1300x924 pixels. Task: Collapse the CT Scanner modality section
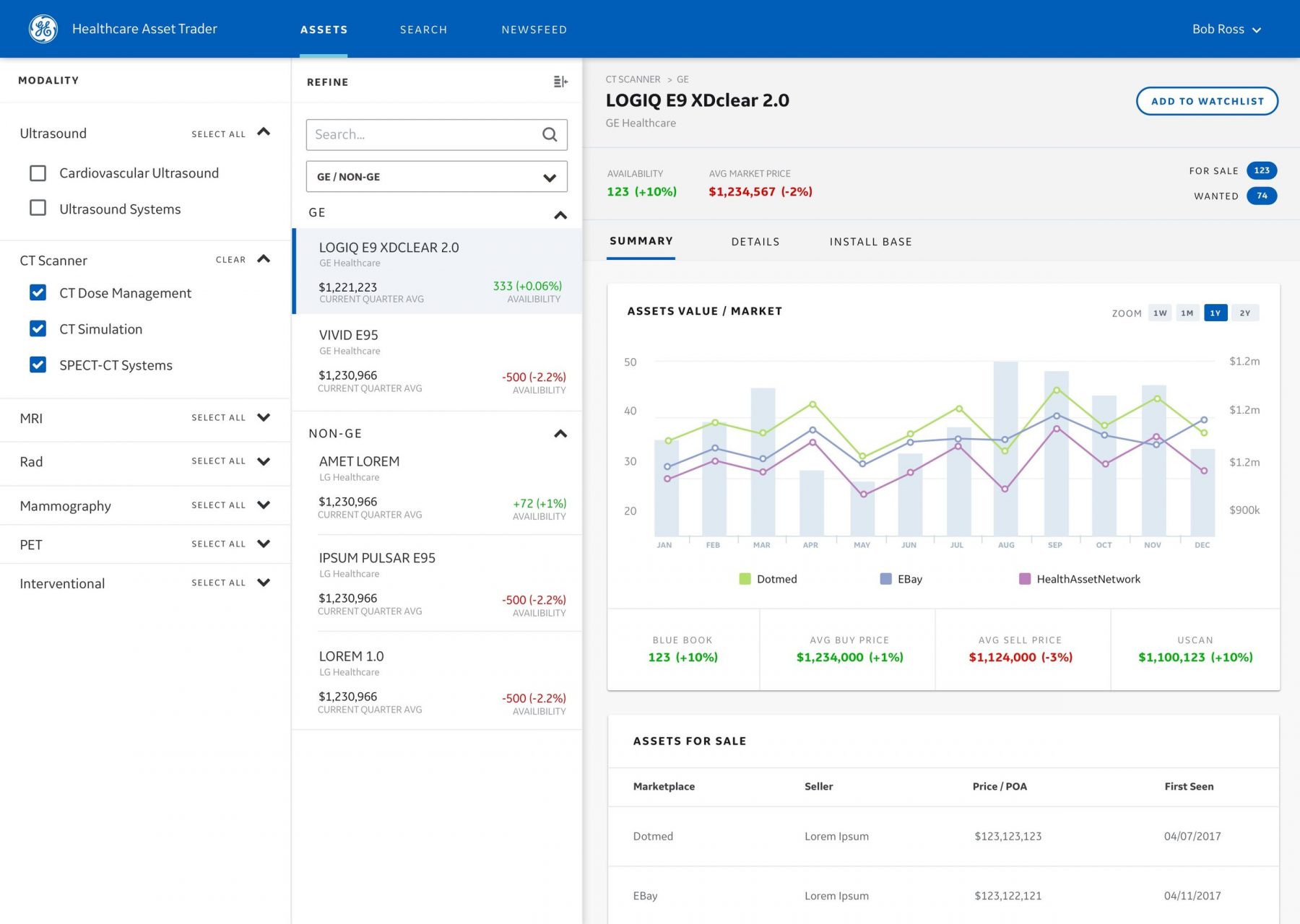[x=264, y=258]
